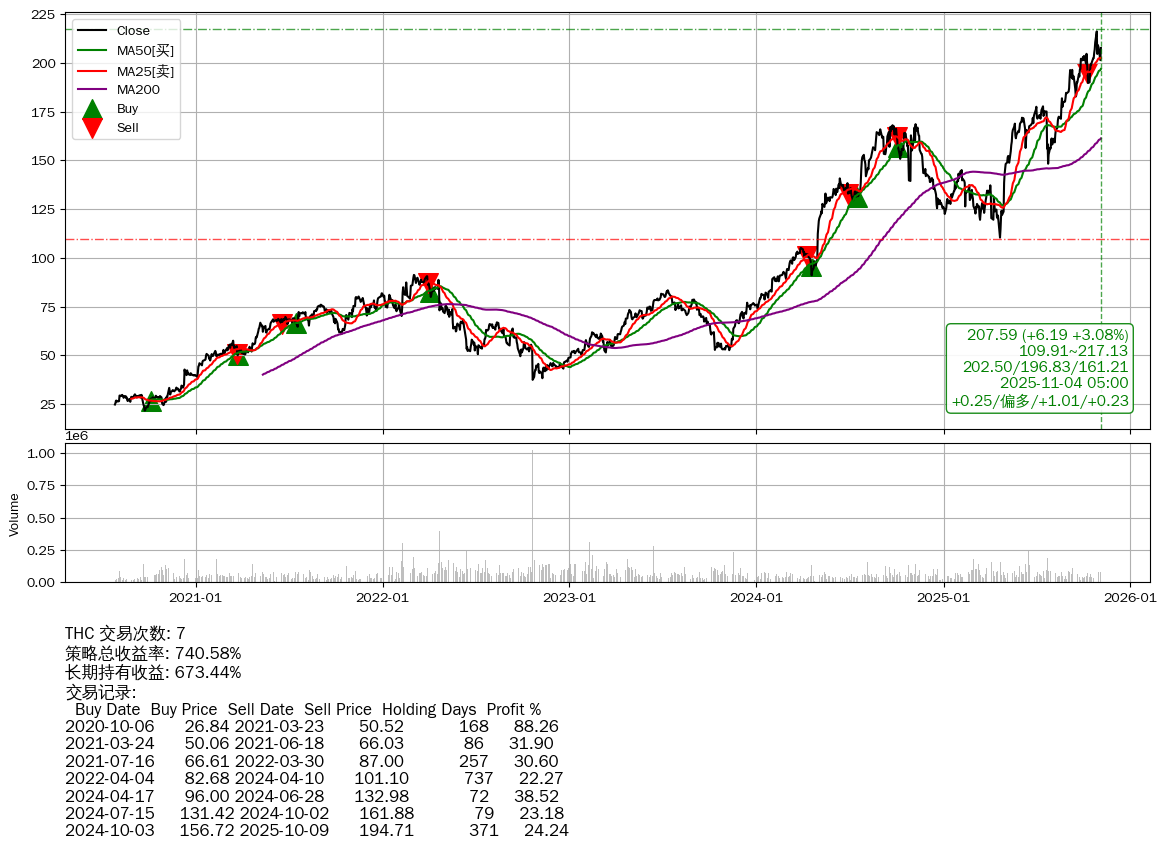Image resolution: width=1167 pixels, height=849 pixels.
Task: Click the green Buy triangle in the legend
Action: click(92, 110)
